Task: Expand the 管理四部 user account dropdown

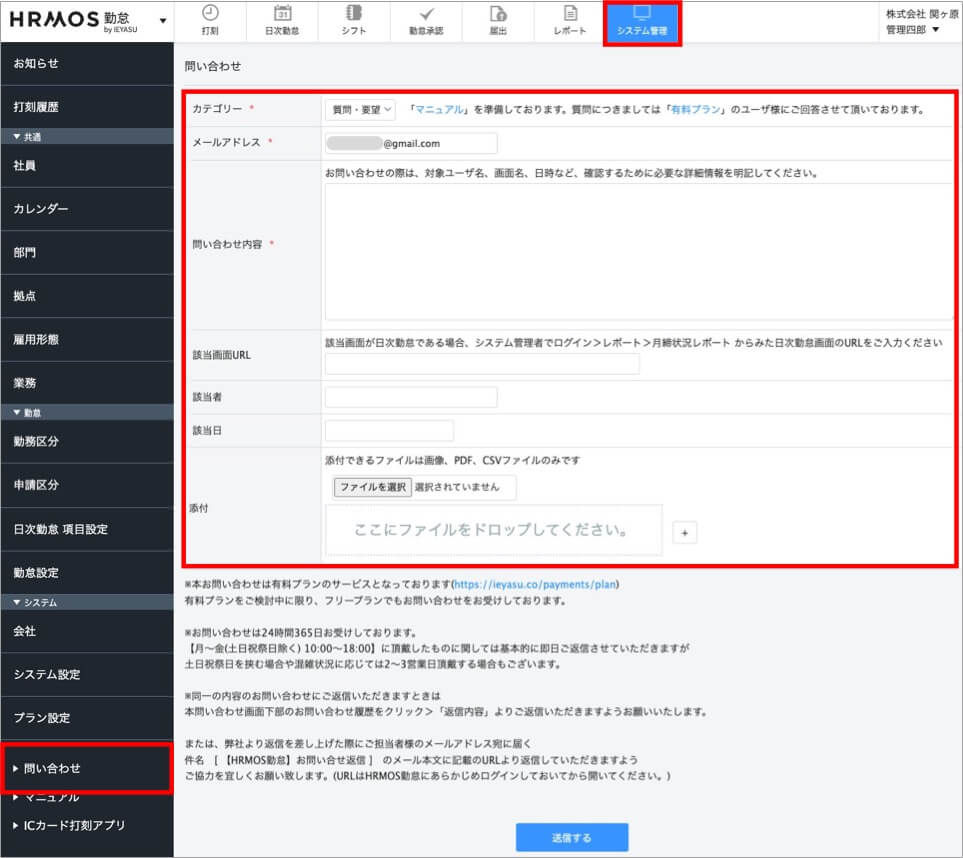Action: (912, 30)
